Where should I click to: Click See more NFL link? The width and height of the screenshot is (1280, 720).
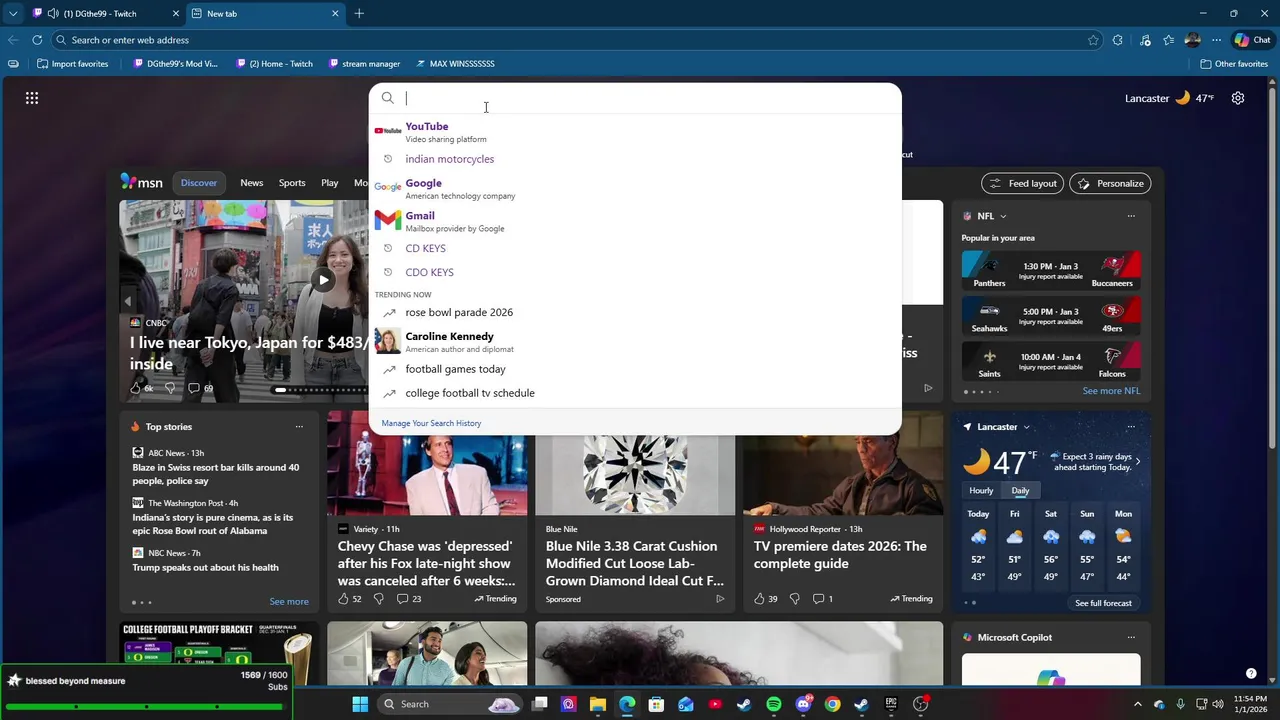(1111, 391)
